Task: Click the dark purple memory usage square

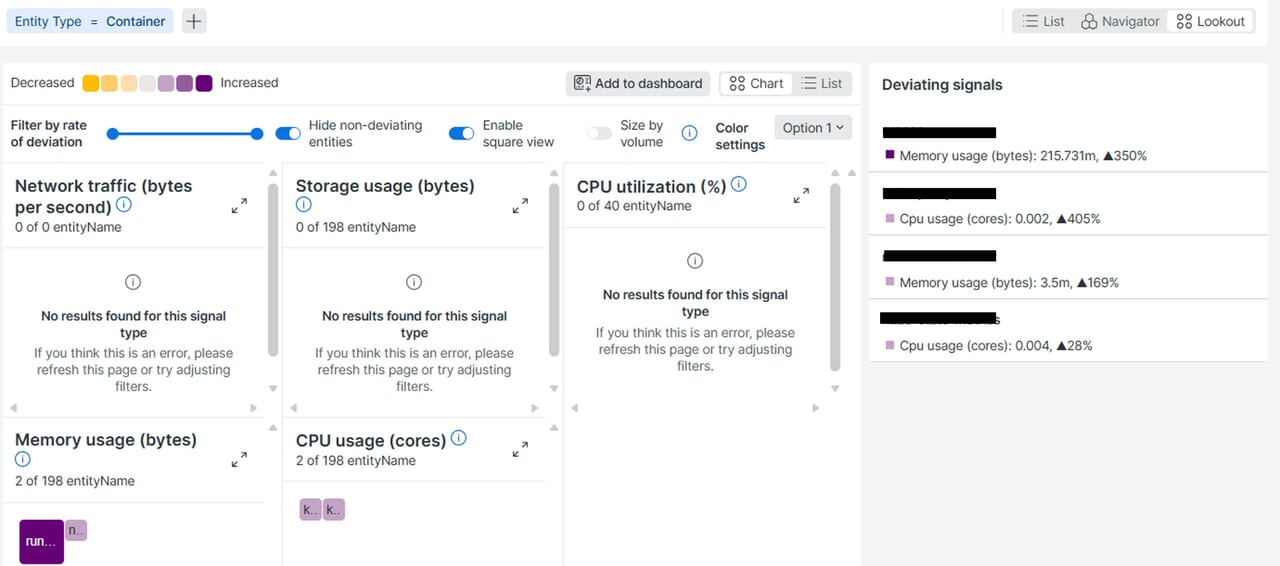Action: 41,541
